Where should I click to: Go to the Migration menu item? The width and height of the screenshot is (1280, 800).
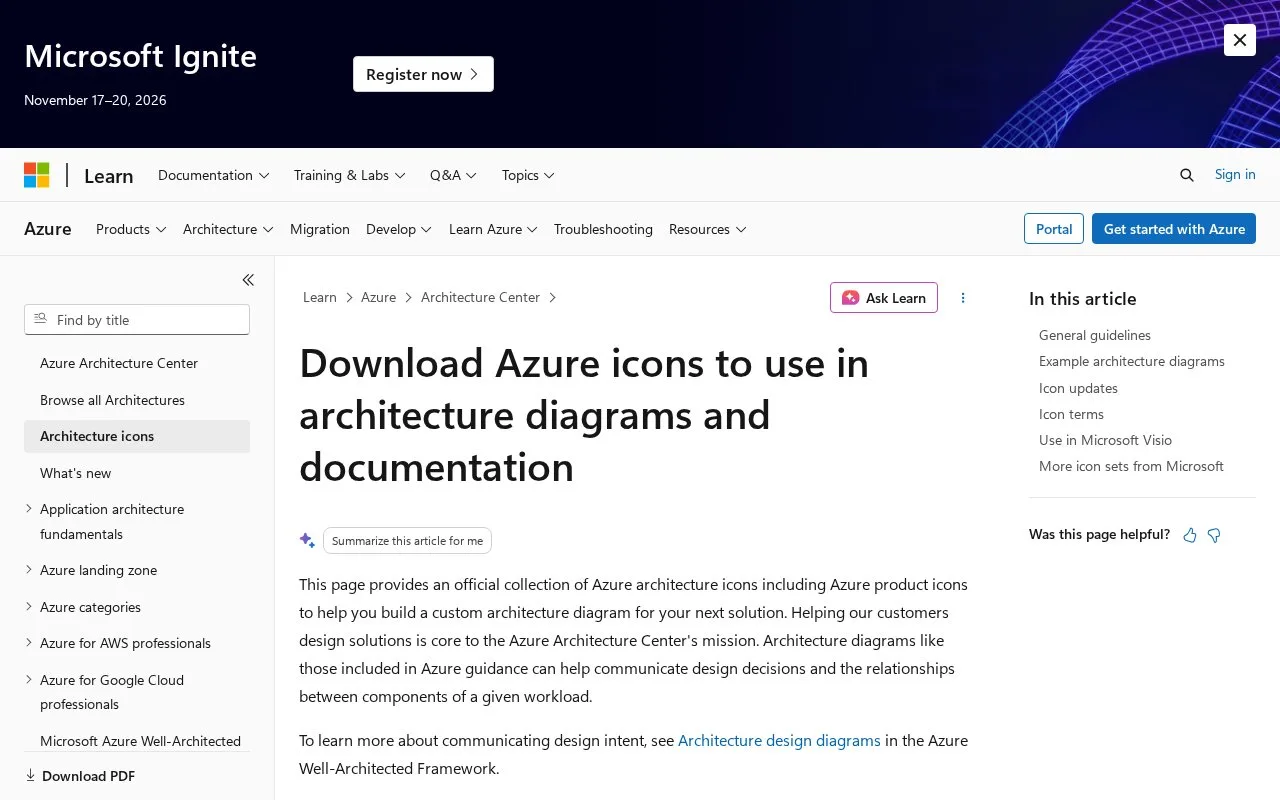click(x=320, y=229)
